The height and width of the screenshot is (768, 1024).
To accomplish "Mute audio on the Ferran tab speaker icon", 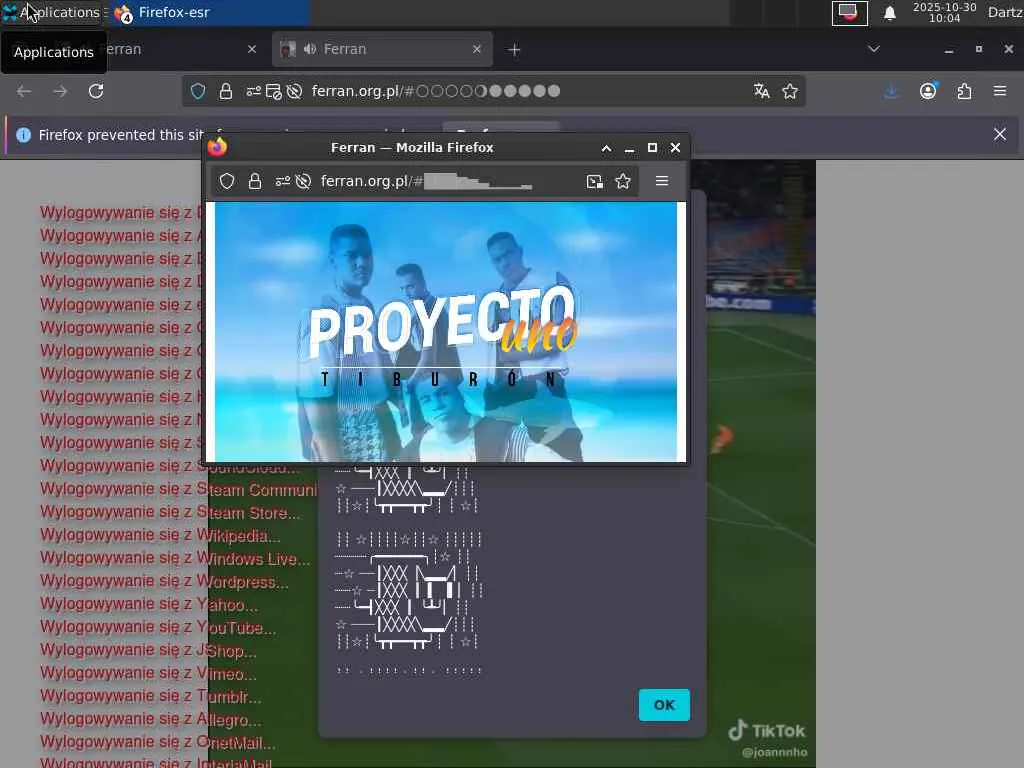I will coord(310,49).
